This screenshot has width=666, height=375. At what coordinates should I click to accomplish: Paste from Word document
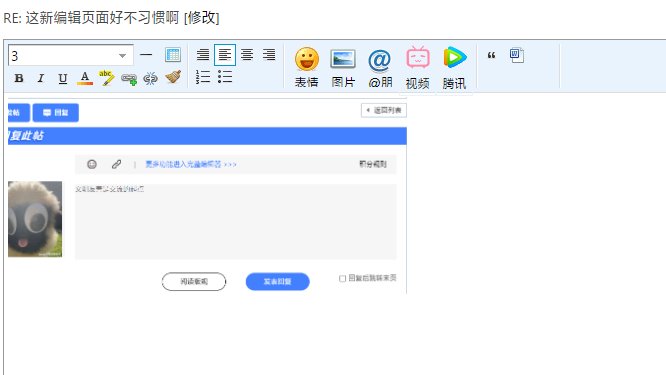click(516, 55)
